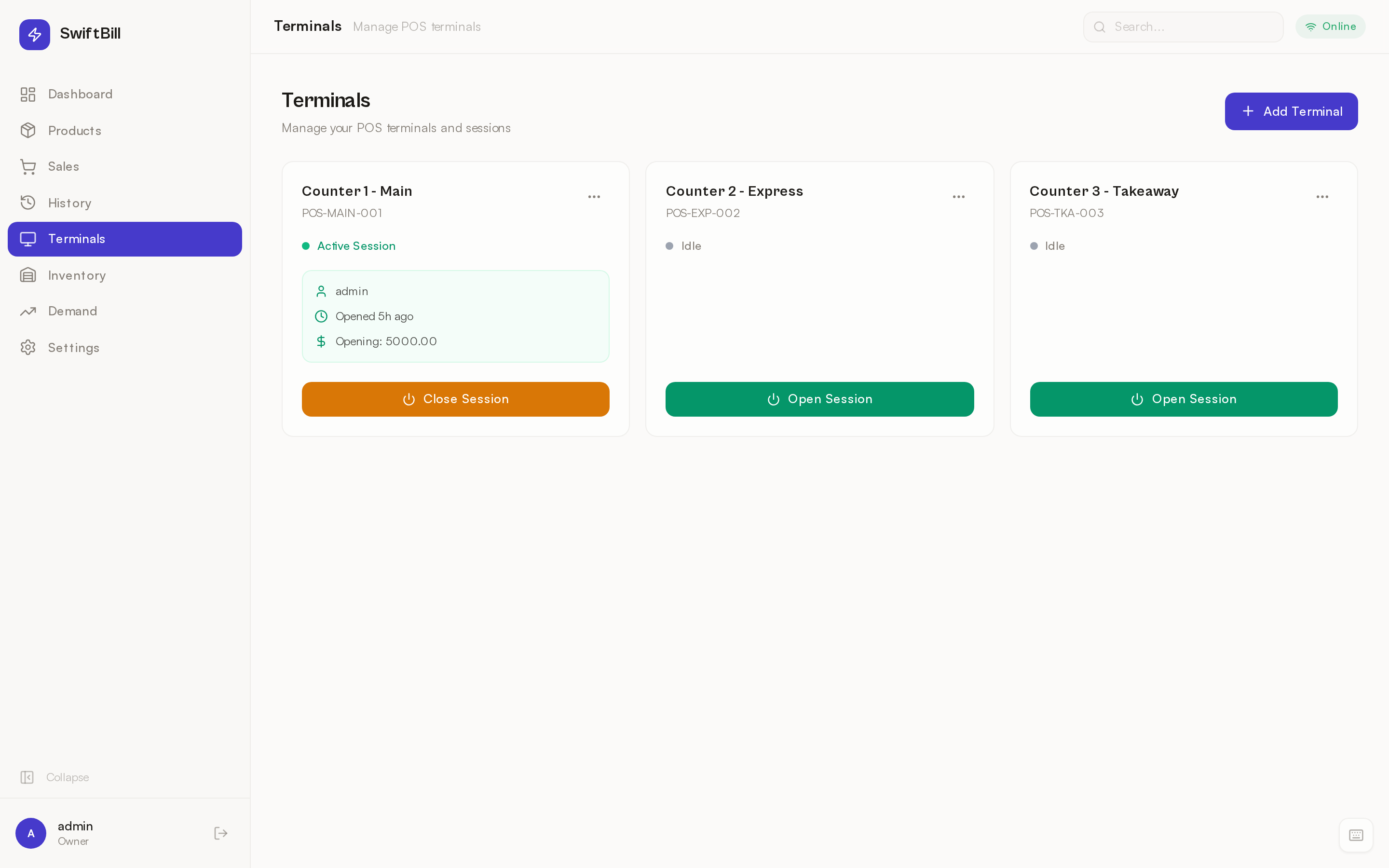Open session on Counter 3 - Takeaway
1389x868 pixels.
(1184, 399)
